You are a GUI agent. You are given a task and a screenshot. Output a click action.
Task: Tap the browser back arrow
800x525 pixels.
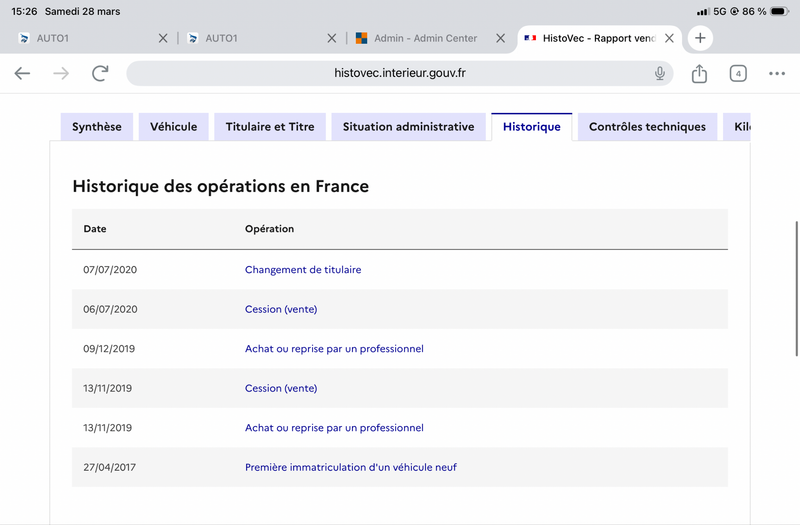coord(22,73)
